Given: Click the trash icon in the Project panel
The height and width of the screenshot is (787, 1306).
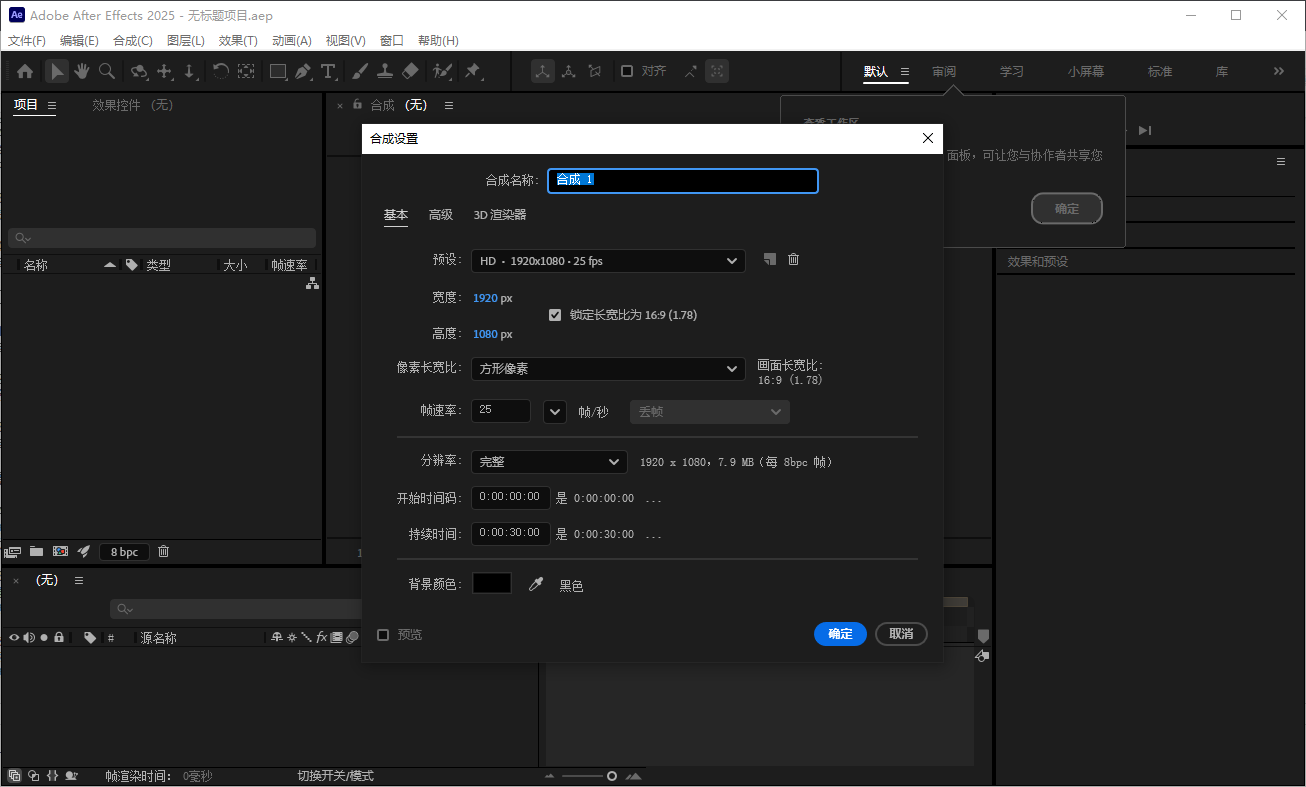Looking at the screenshot, I should [x=164, y=551].
